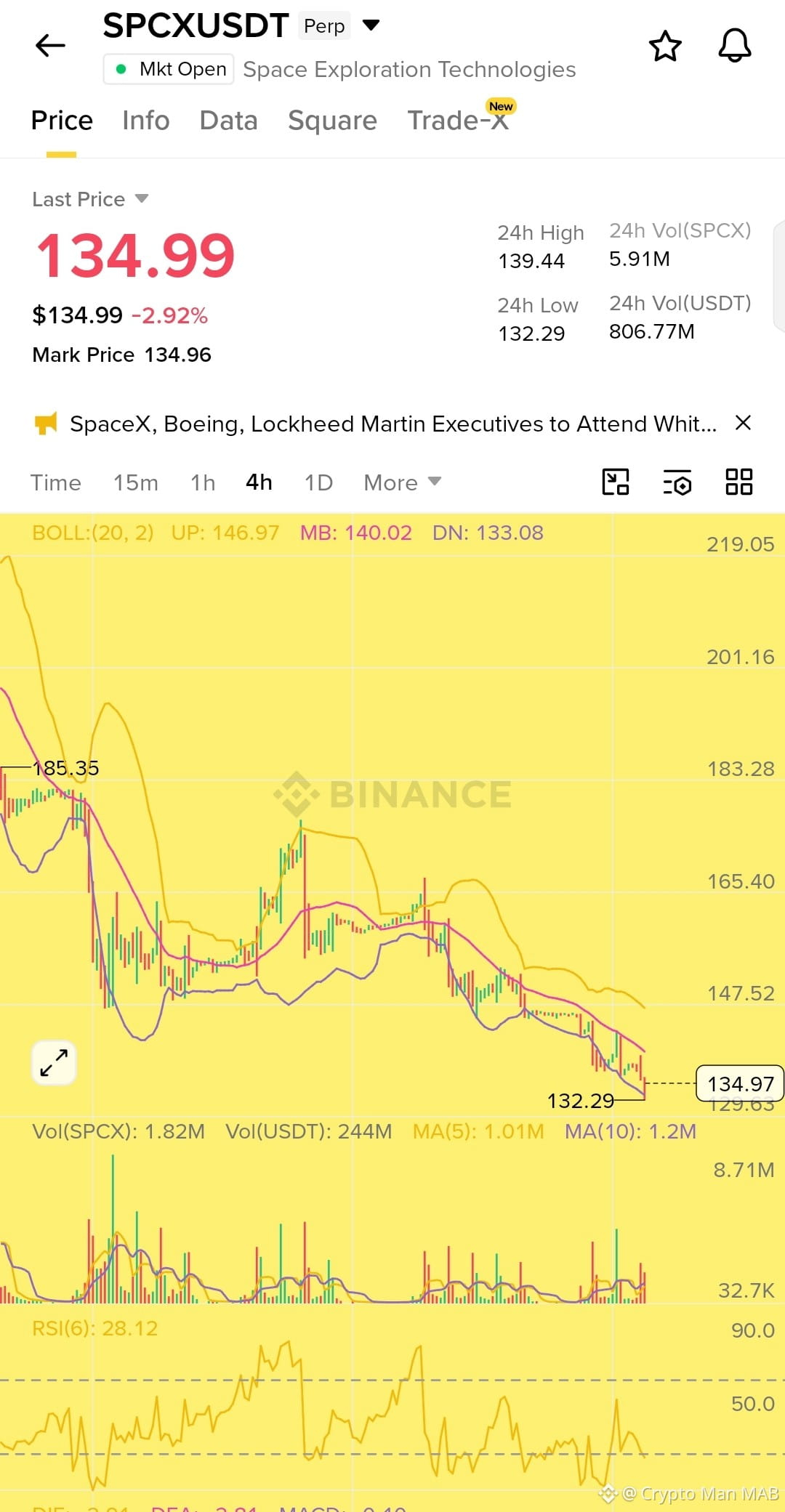Viewport: 785px width, 1512px height.
Task: Tap the yellow megaphone news icon
Action: point(46,423)
